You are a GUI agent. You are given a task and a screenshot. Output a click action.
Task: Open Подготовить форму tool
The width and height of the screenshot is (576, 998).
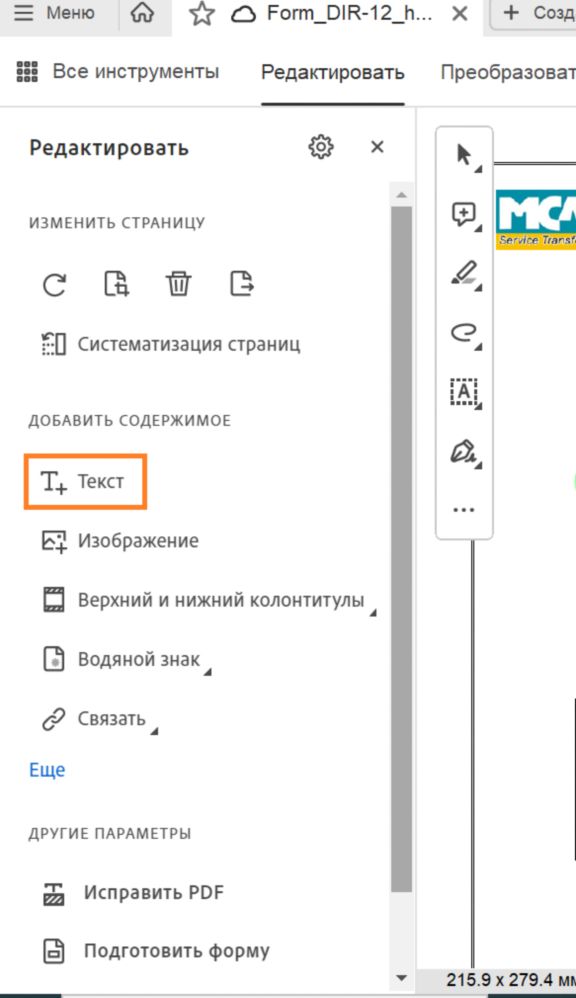click(155, 952)
